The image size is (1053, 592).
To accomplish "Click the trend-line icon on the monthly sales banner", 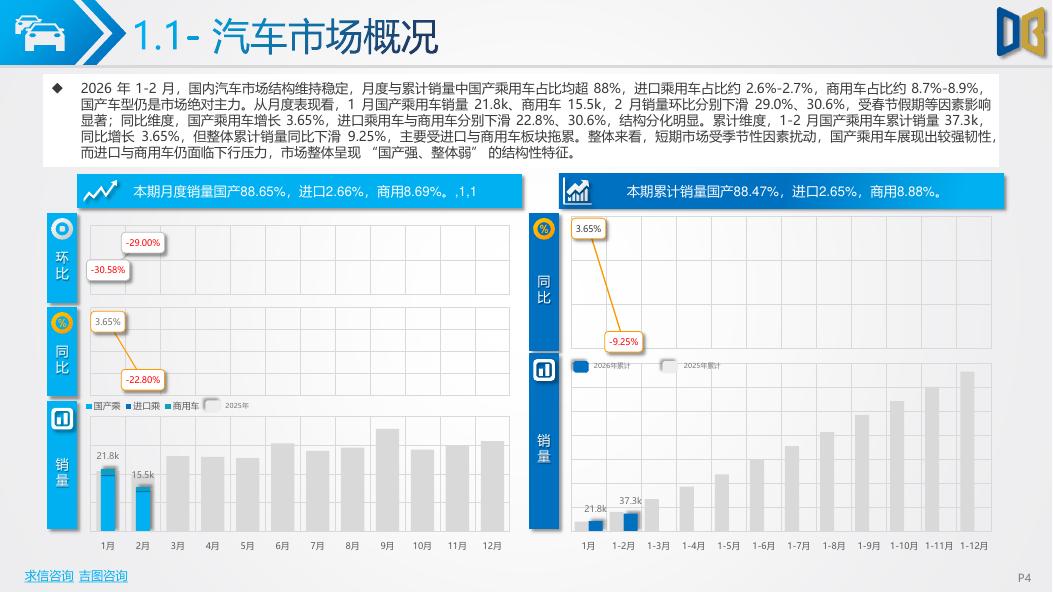I will click(100, 190).
